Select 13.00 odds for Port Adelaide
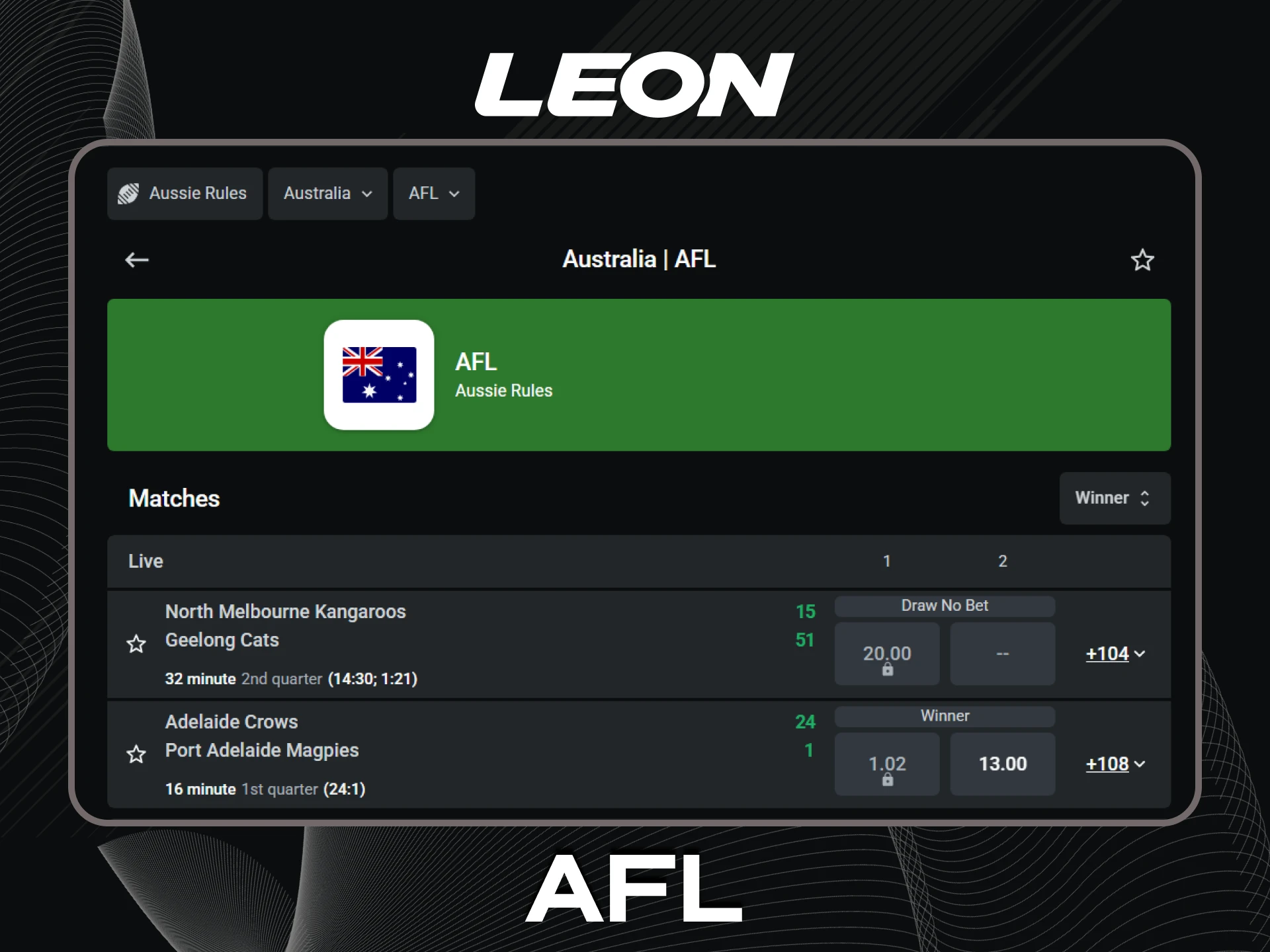Image resolution: width=1270 pixels, height=952 pixels. (x=1003, y=764)
